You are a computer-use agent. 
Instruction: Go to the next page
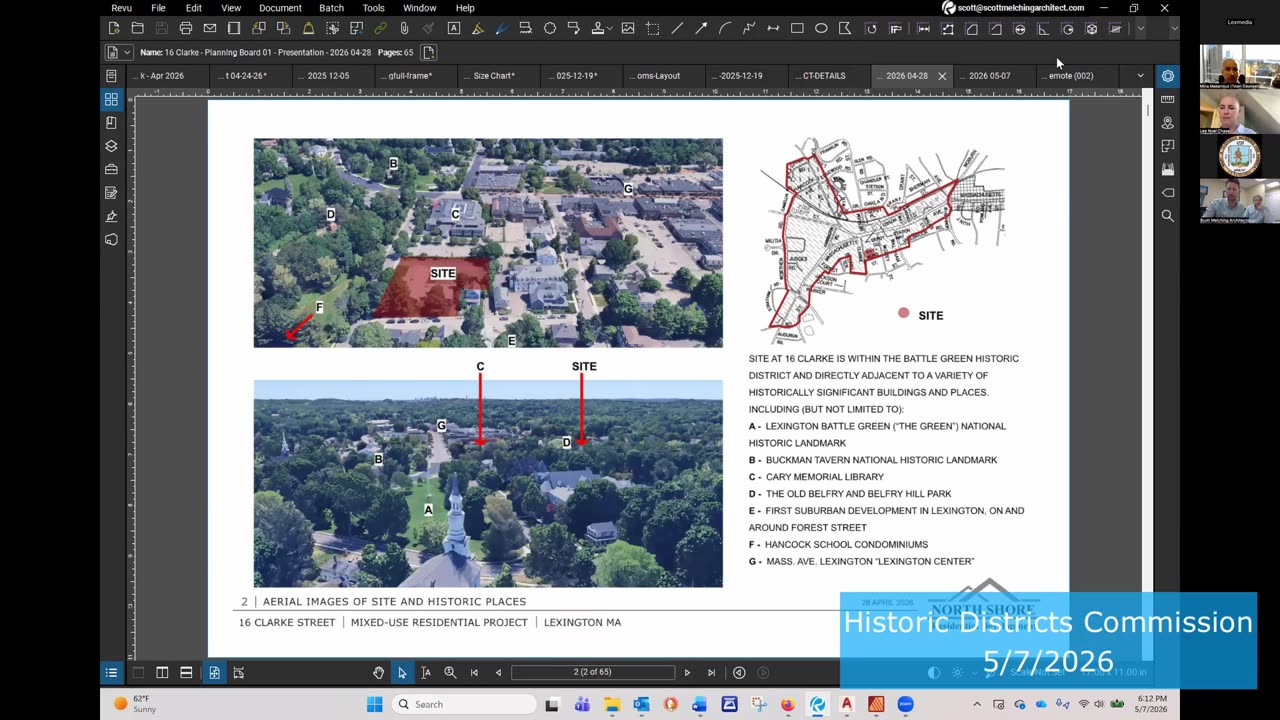coord(687,673)
